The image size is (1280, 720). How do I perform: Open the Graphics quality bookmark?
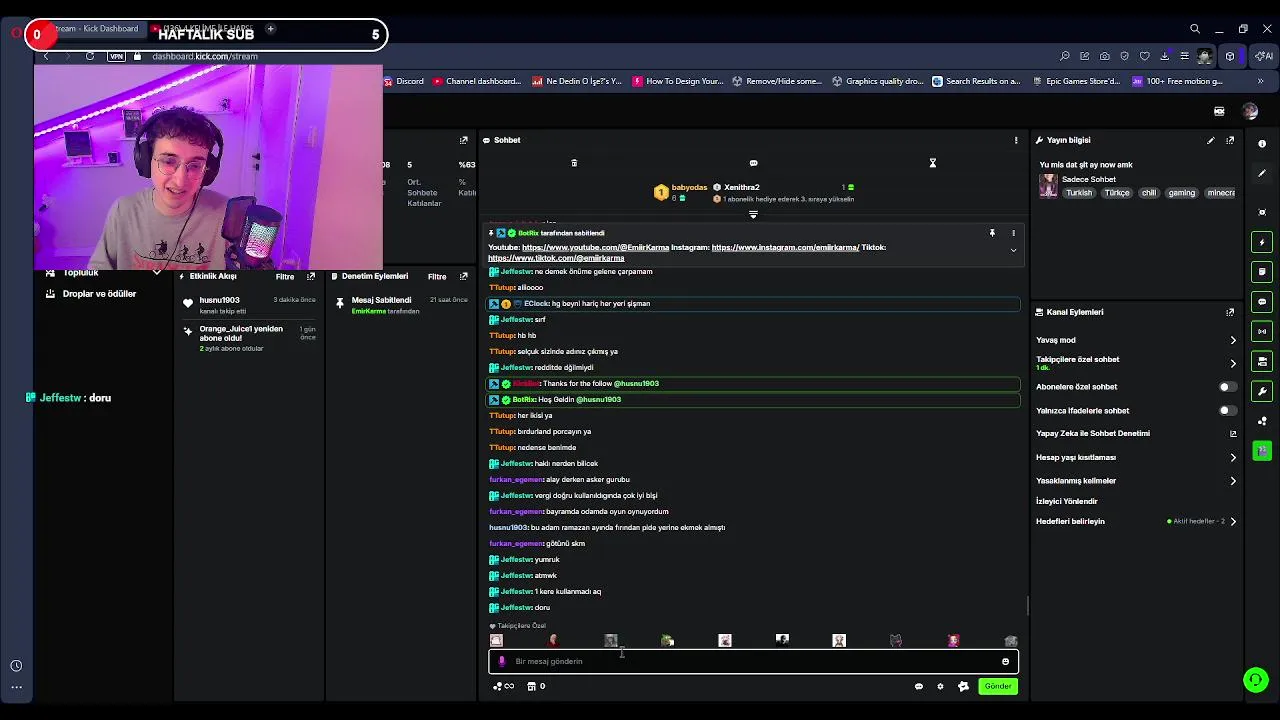click(x=878, y=81)
